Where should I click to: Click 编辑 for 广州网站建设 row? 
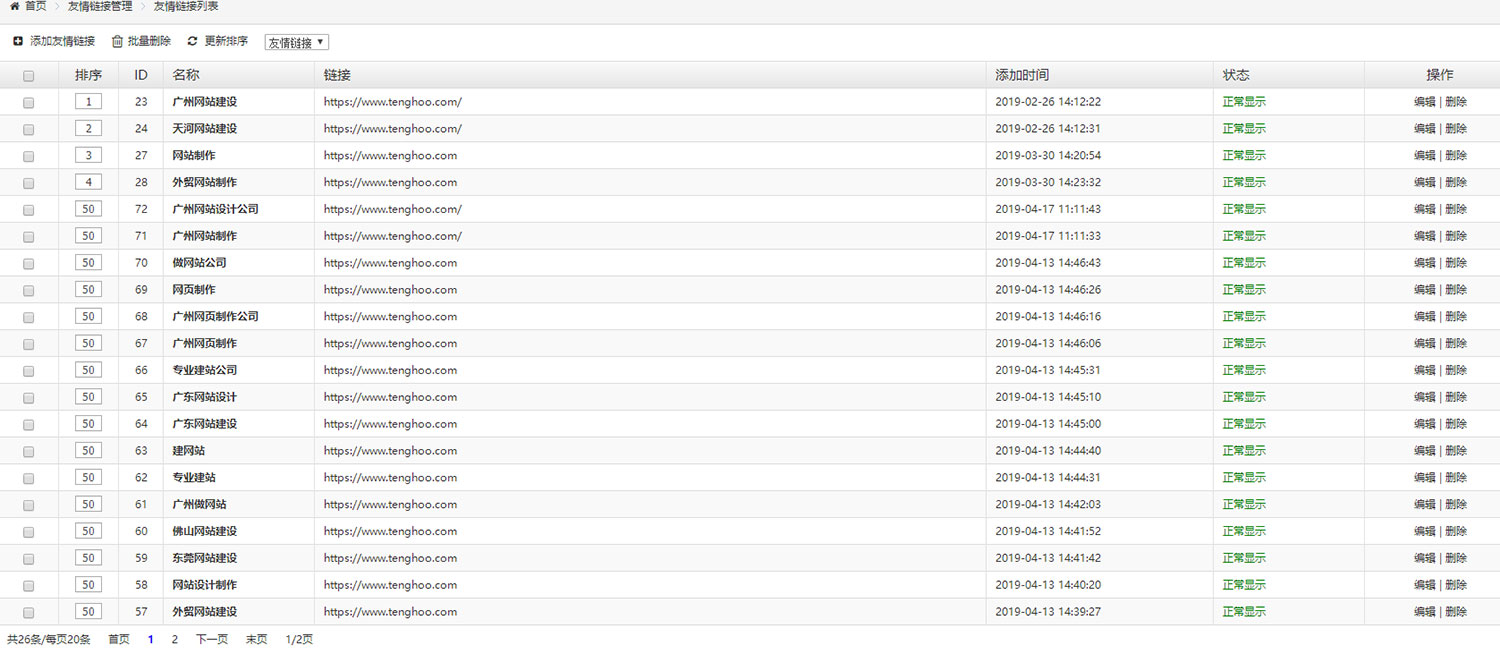1424,102
